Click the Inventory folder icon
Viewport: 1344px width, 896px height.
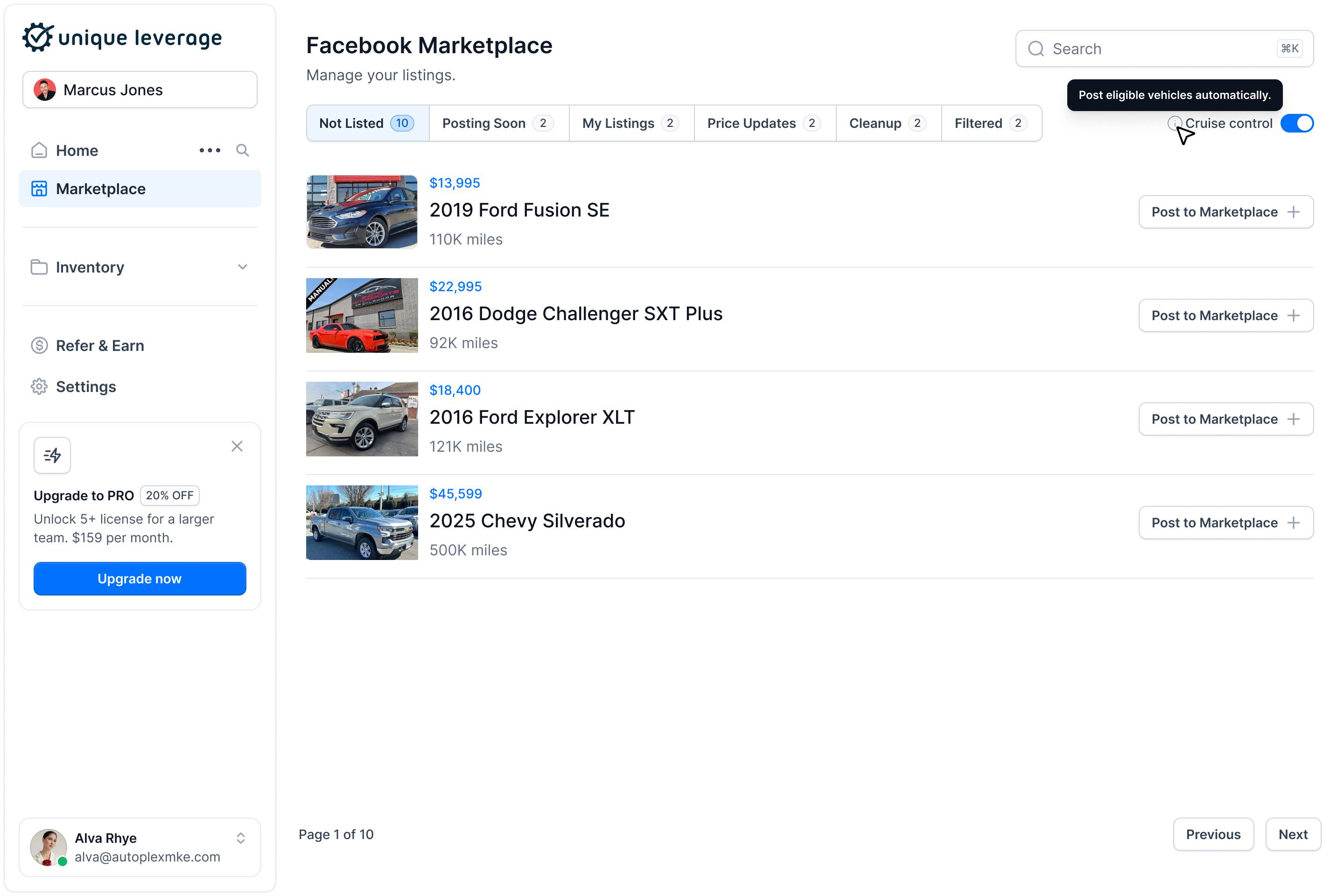click(39, 267)
